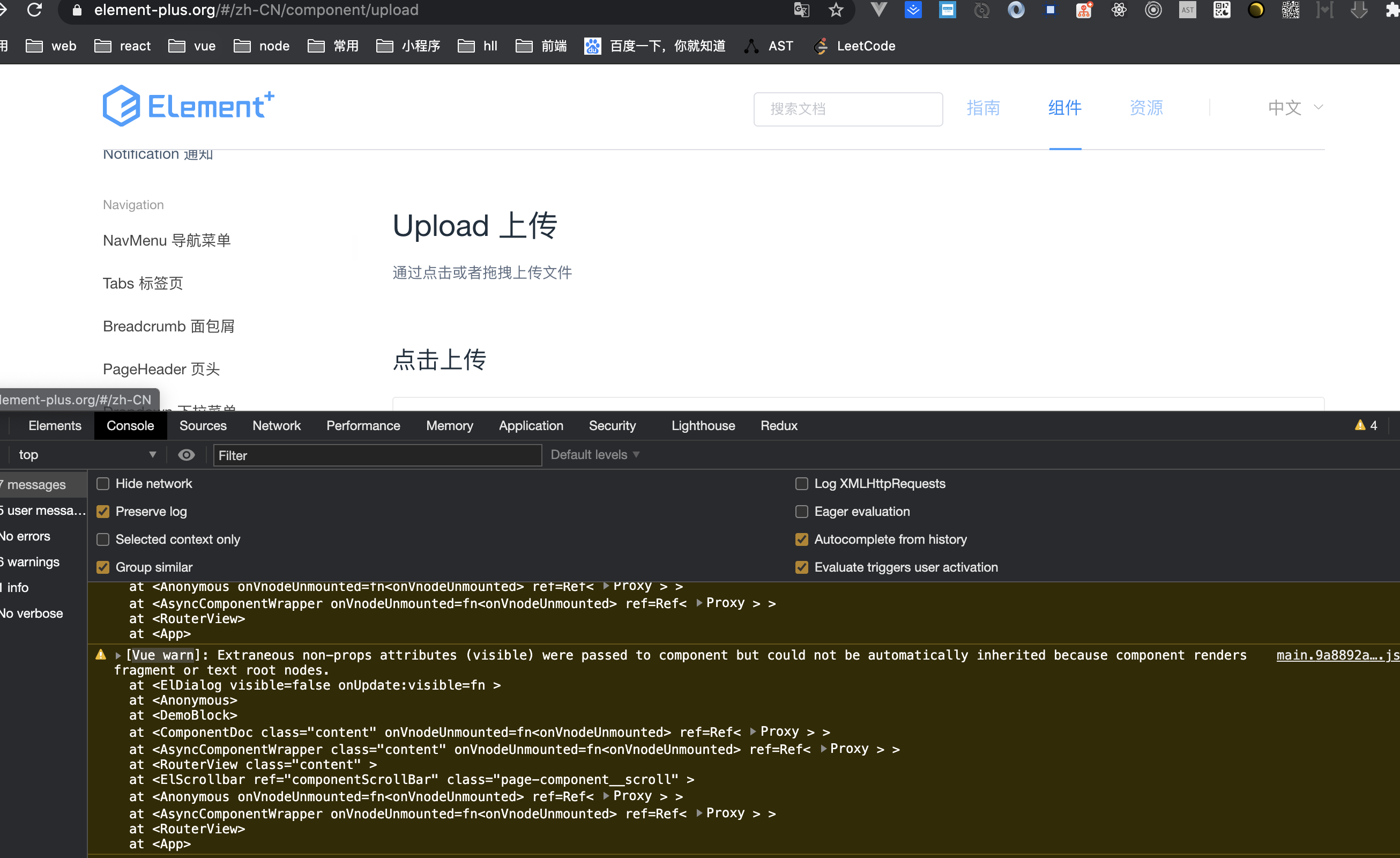Reload the page with refresh icon
The height and width of the screenshot is (858, 1400).
[35, 10]
